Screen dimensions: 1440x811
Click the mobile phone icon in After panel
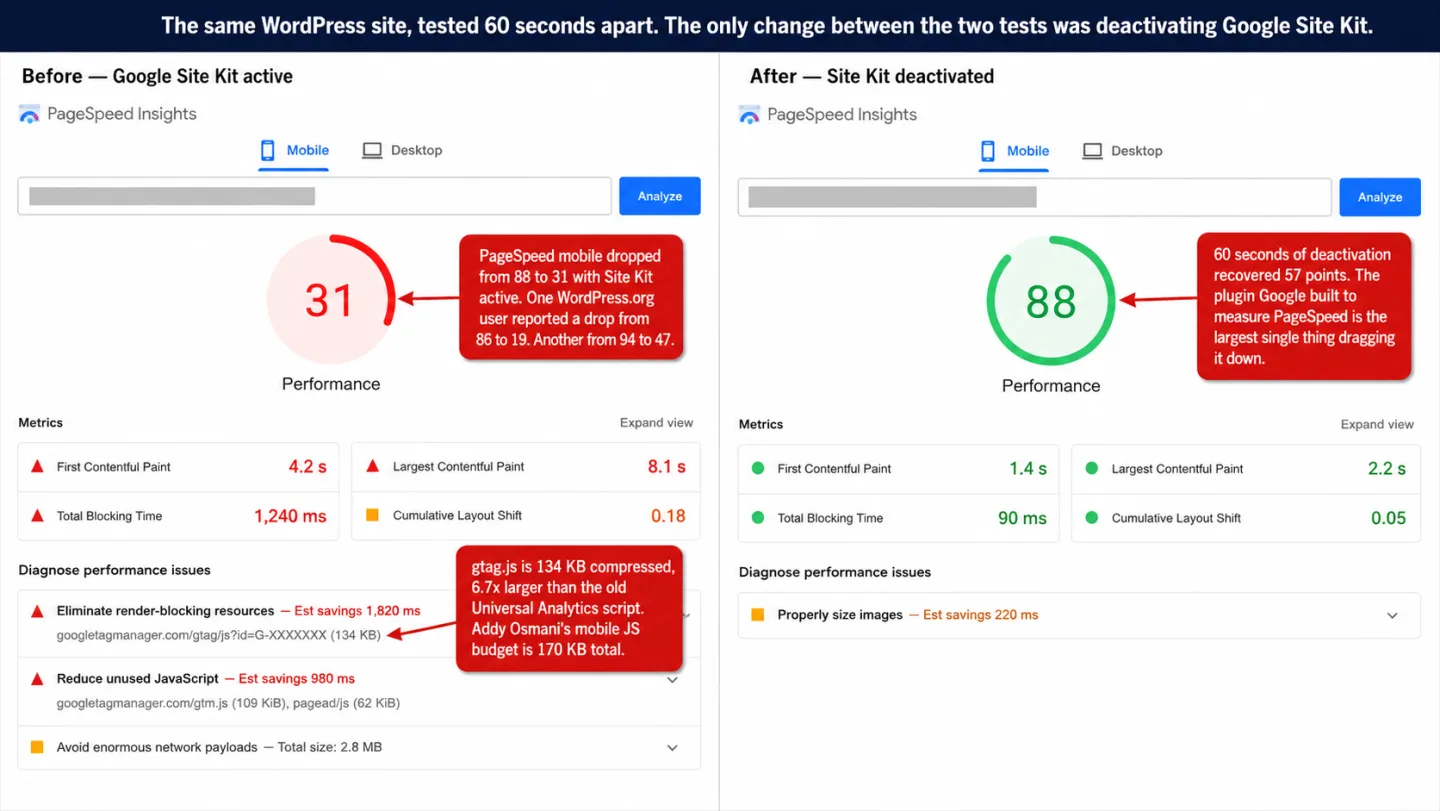(987, 151)
